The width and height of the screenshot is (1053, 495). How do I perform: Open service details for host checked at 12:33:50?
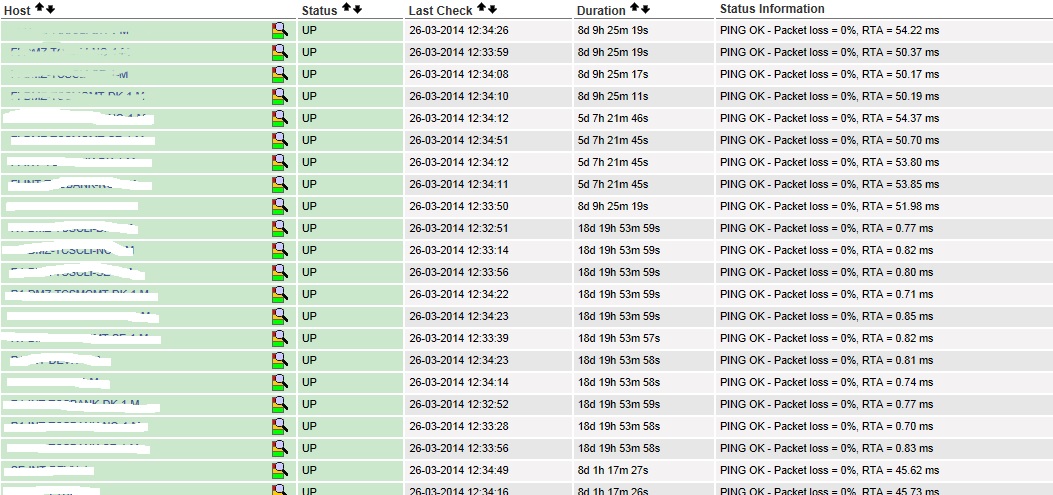(x=279, y=207)
